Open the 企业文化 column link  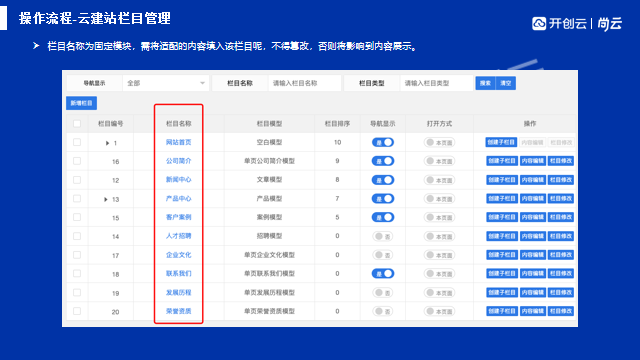point(178,255)
